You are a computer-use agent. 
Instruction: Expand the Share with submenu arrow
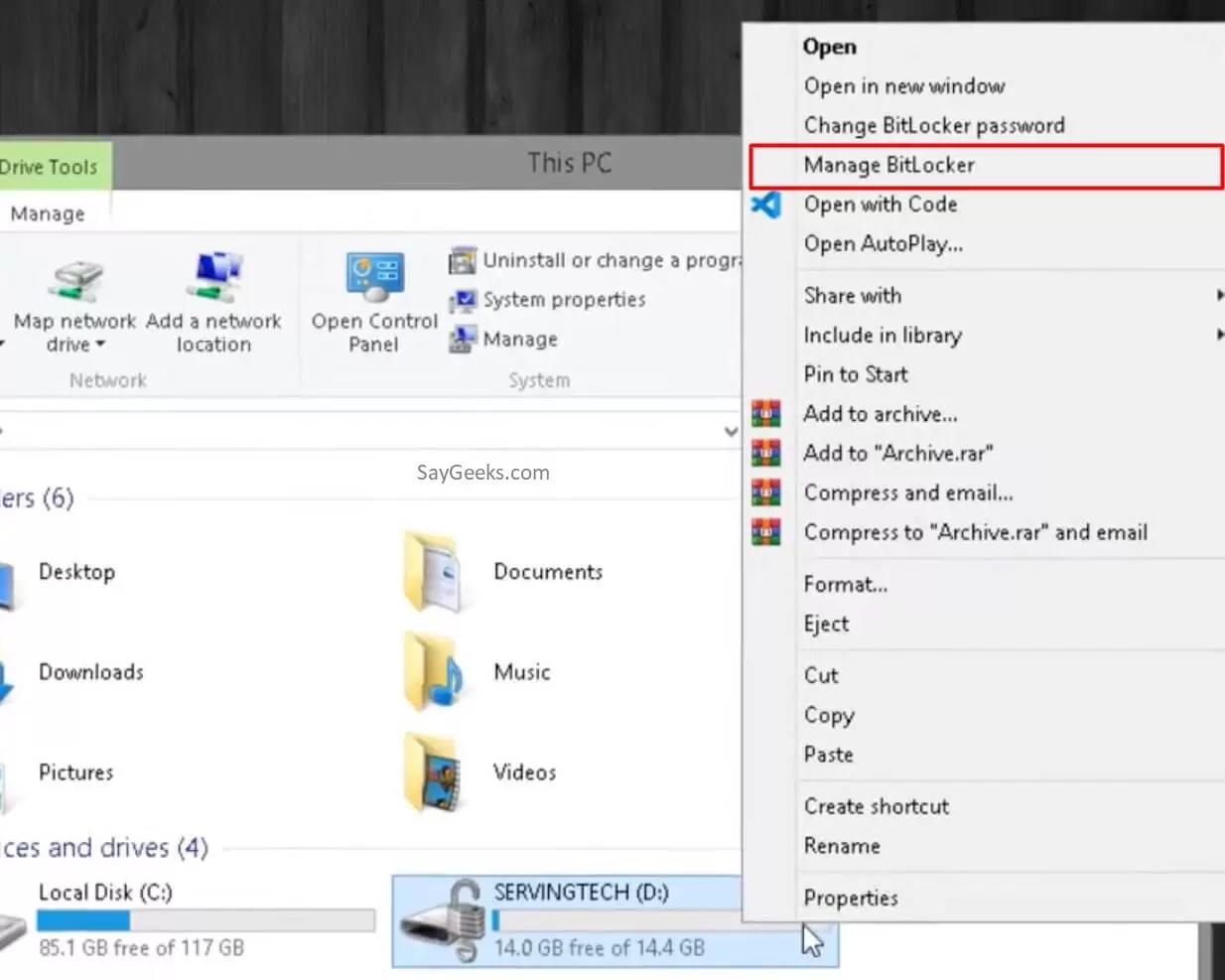point(1219,296)
